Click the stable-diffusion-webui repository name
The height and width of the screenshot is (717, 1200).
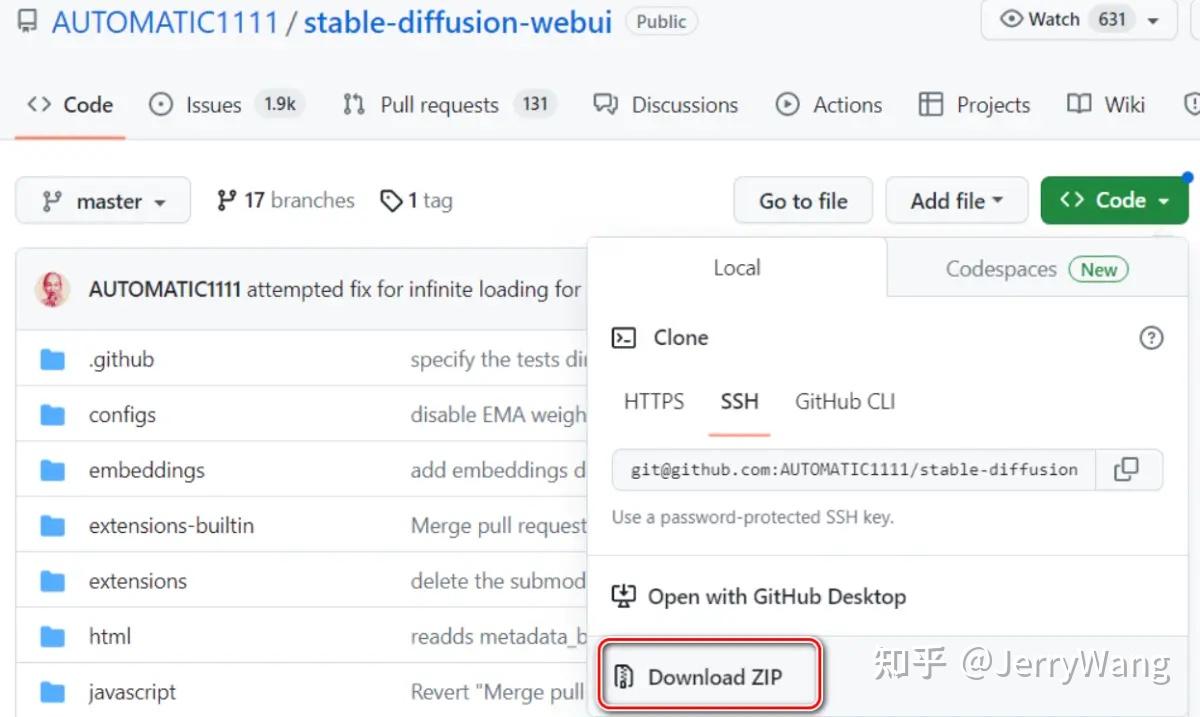point(457,22)
